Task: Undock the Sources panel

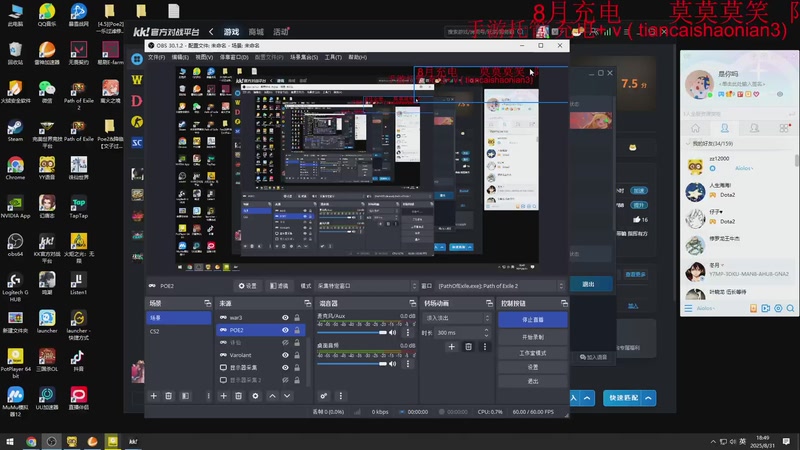Action: coord(307,303)
